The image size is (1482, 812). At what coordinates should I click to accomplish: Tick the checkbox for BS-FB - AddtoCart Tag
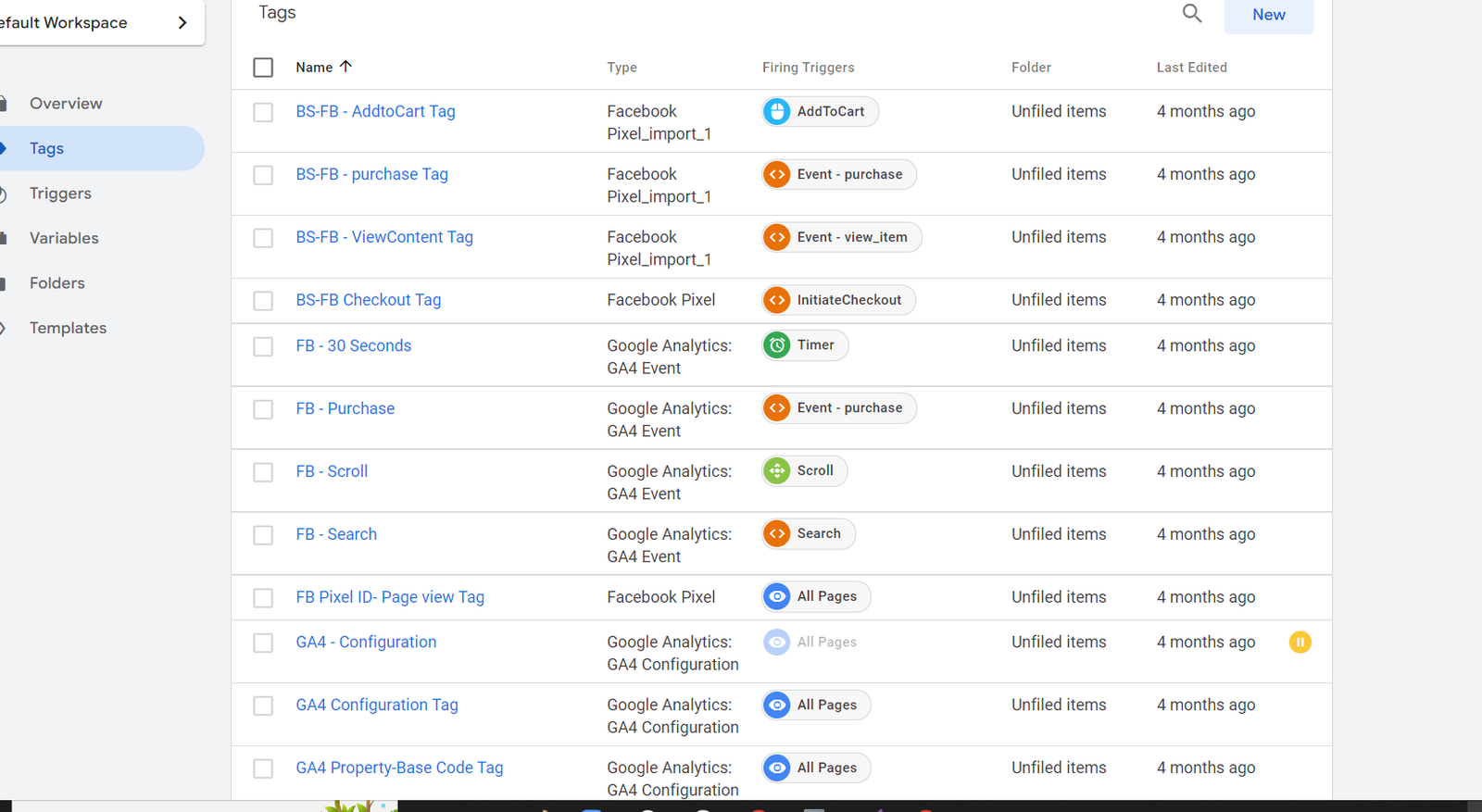coord(263,112)
